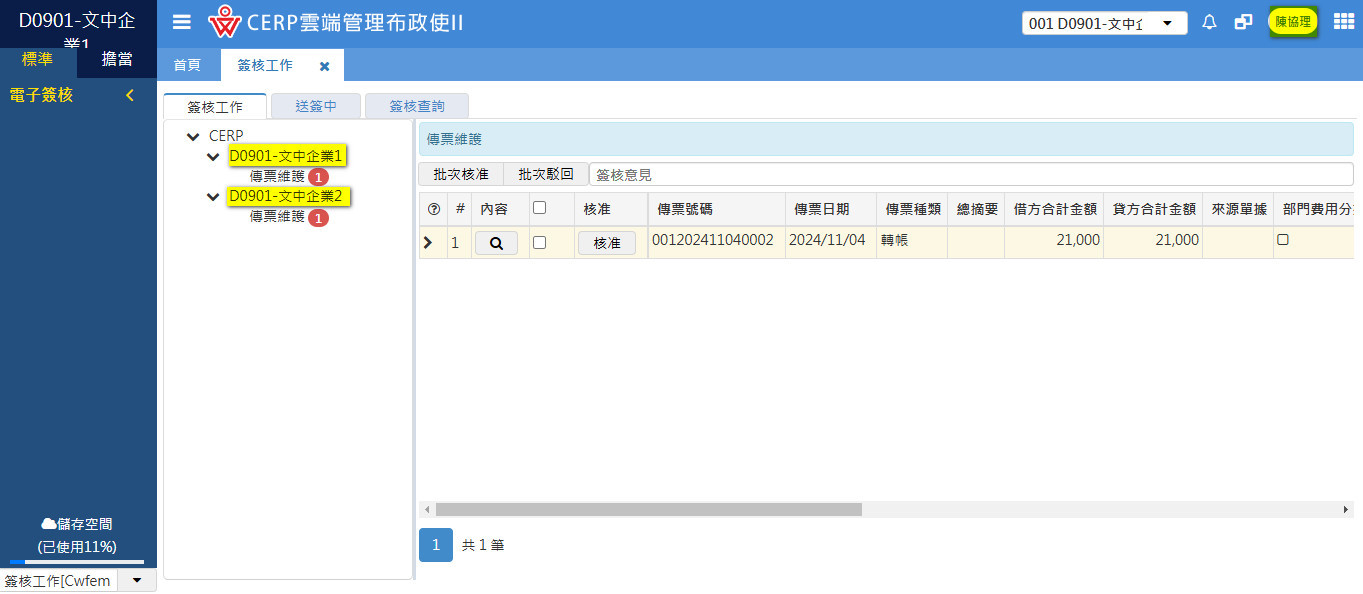This screenshot has height=594, width=1363.
Task: Click the scrollbar left arrow
Action: [426, 510]
